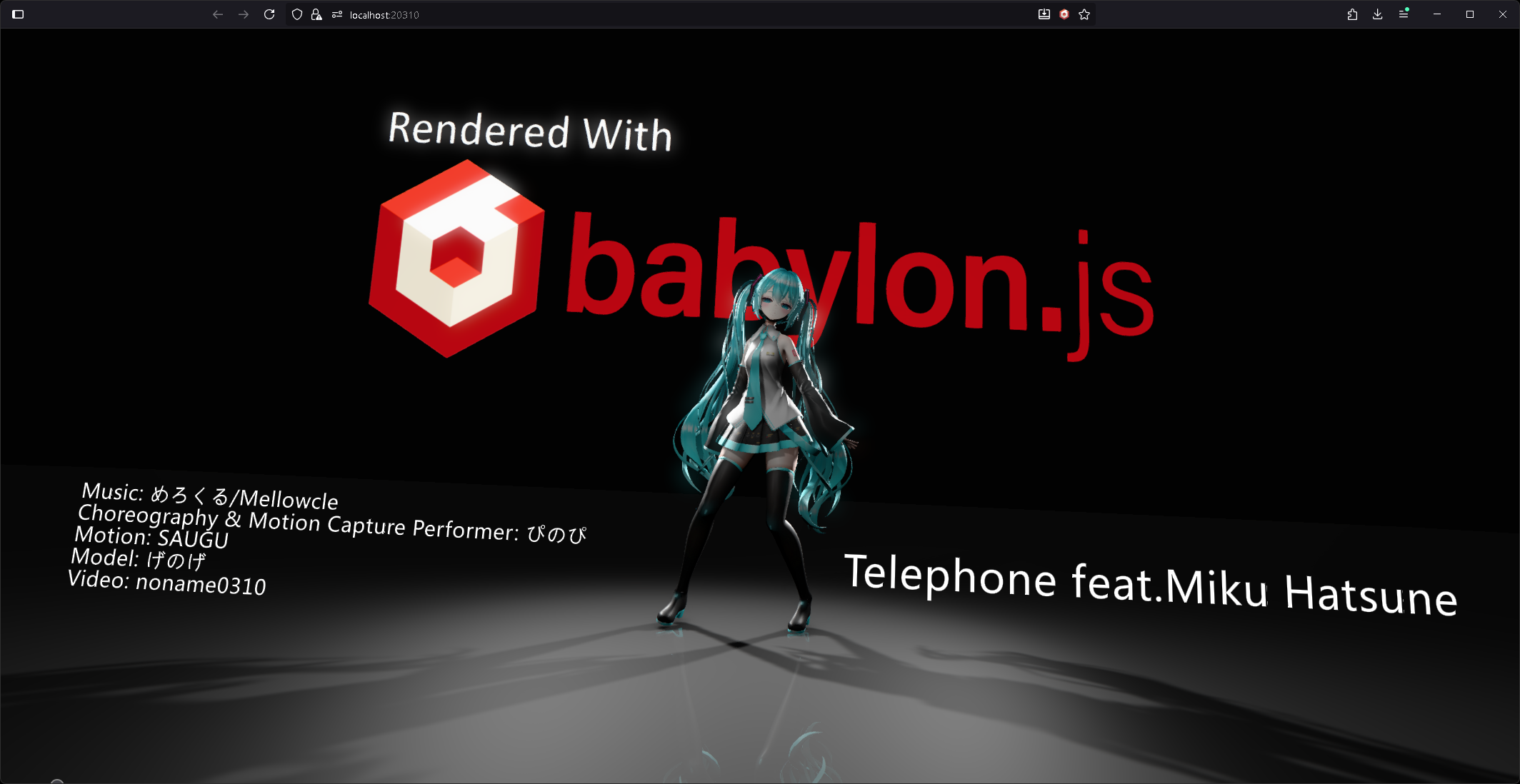Open site permissions icon
The image size is (1520, 784).
click(337, 14)
